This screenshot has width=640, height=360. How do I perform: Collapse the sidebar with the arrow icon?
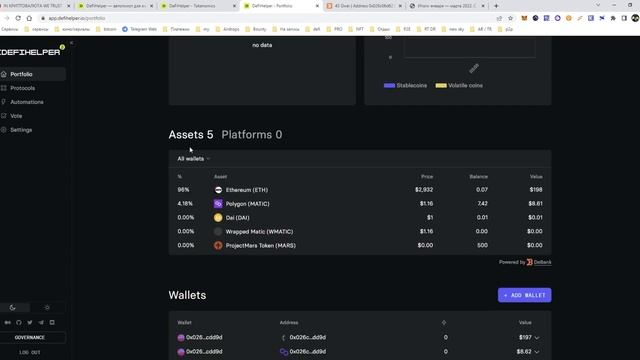pos(71,43)
